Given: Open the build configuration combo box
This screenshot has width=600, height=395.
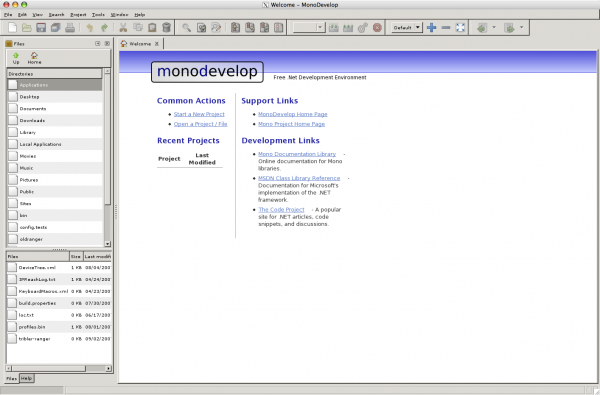Looking at the screenshot, I should (x=309, y=28).
